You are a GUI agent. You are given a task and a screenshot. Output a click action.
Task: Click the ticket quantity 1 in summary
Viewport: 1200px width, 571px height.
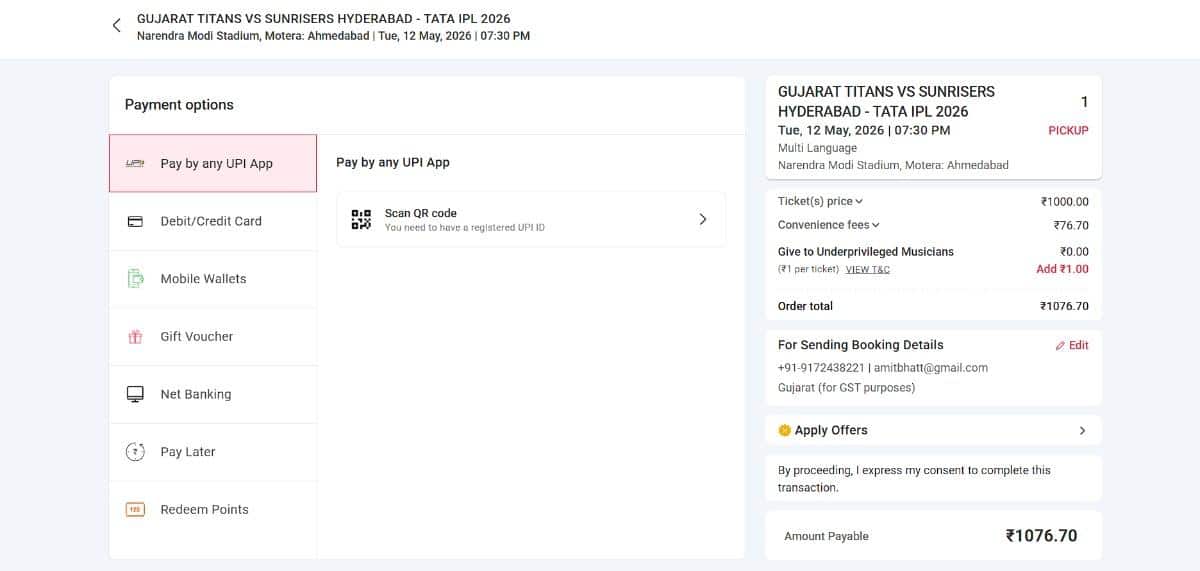tap(1084, 102)
